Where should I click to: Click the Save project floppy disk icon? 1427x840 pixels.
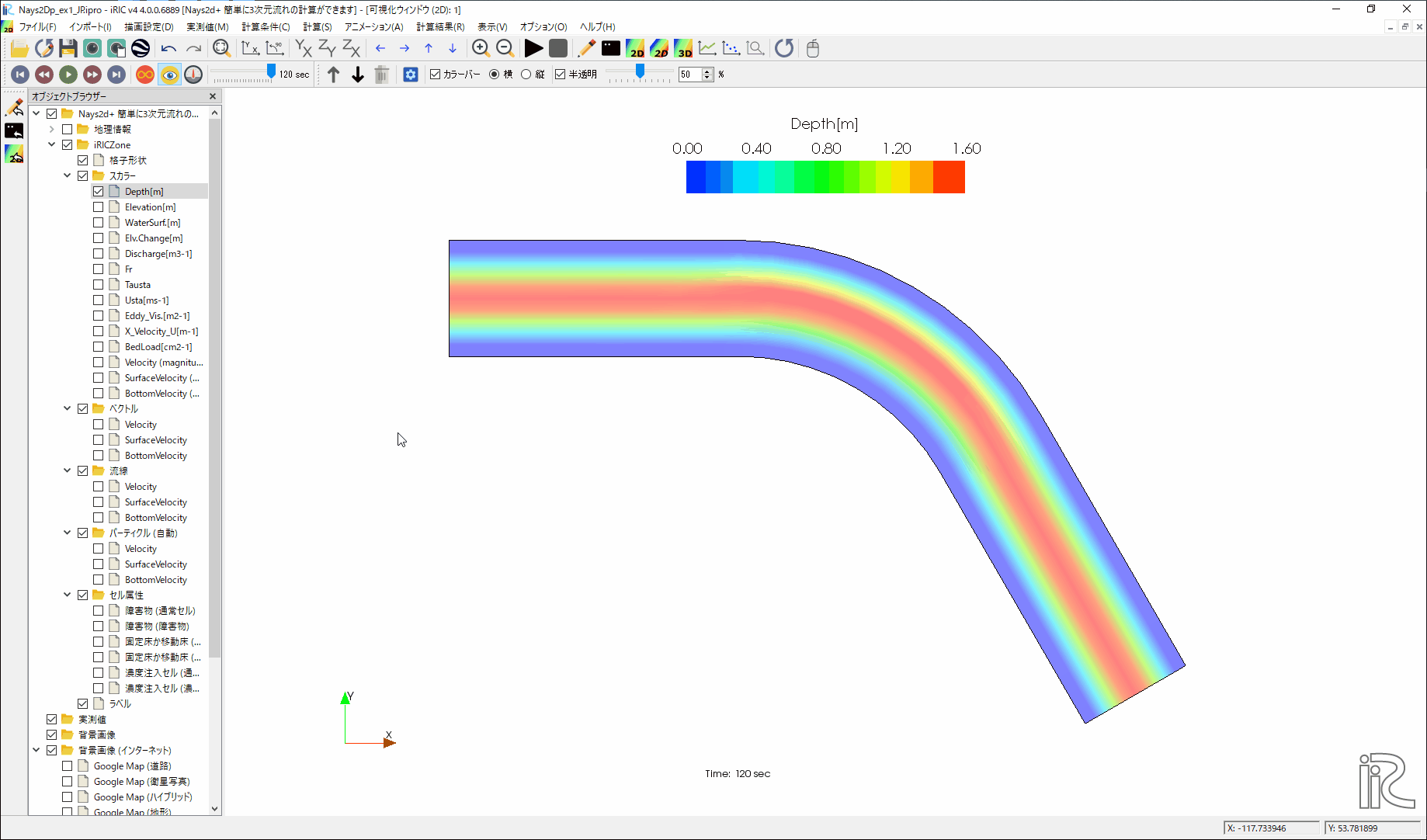click(x=68, y=48)
